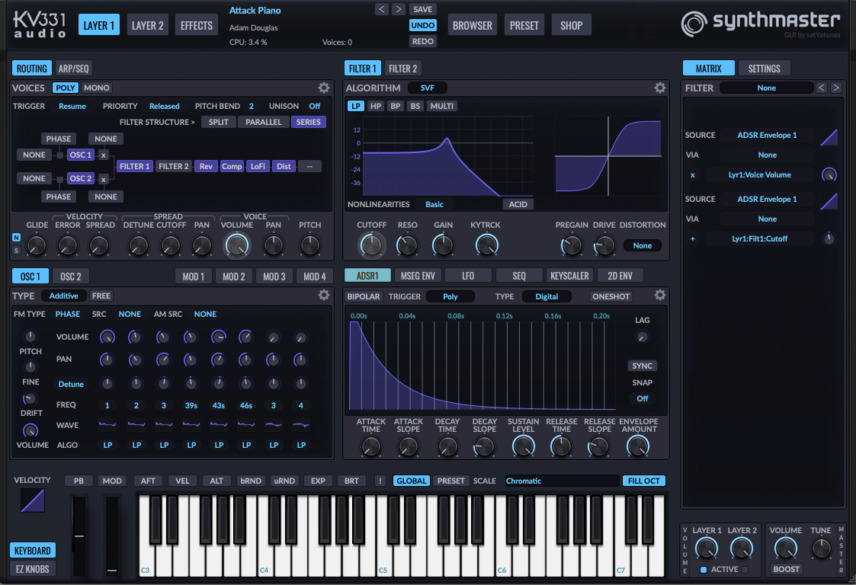Select the PARALLEL filter structure

[x=263, y=122]
